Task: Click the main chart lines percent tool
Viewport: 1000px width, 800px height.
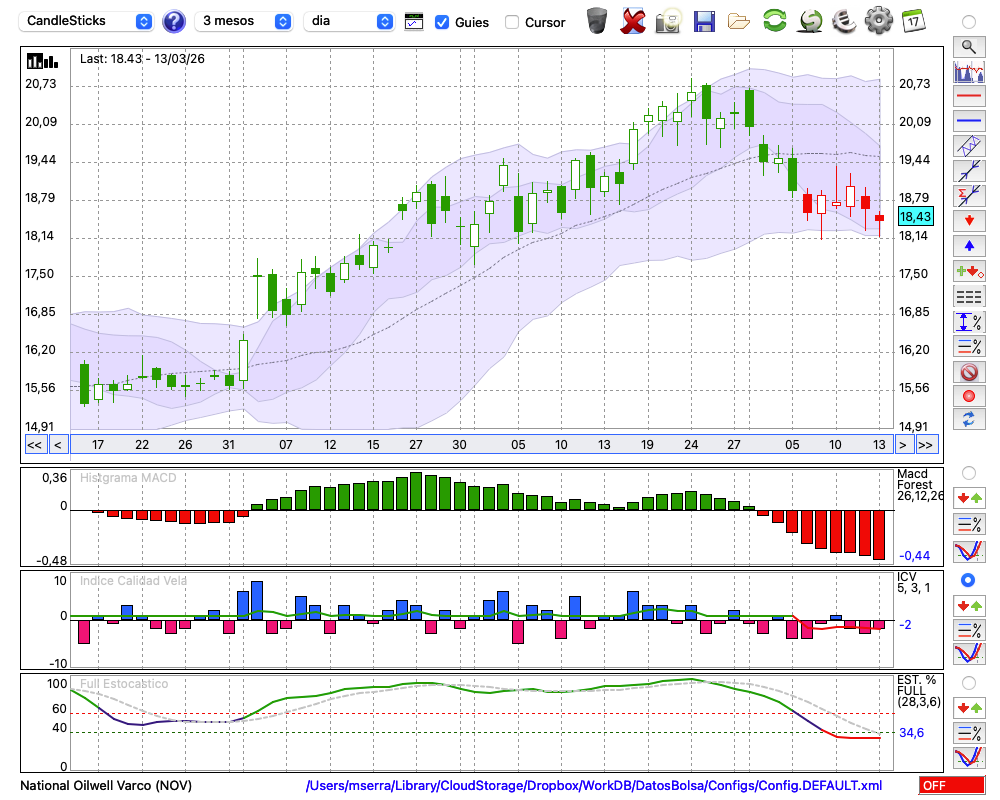Action: click(x=969, y=346)
